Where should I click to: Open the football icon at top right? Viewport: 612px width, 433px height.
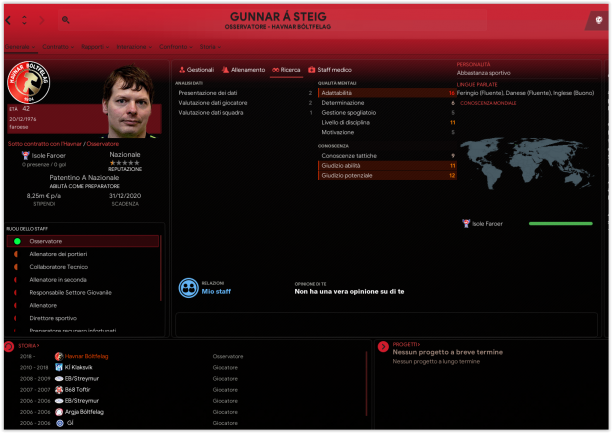pos(598,20)
